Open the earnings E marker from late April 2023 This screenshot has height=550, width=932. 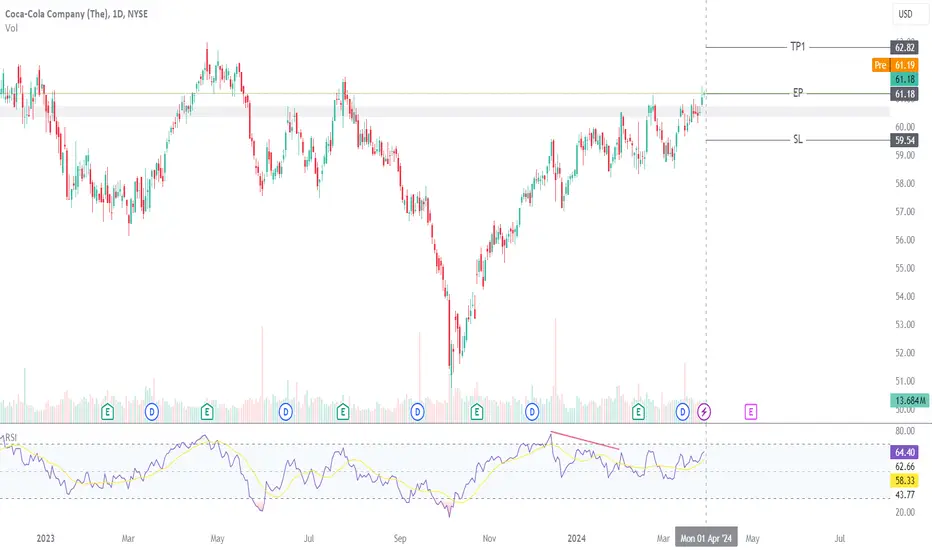coord(207,411)
